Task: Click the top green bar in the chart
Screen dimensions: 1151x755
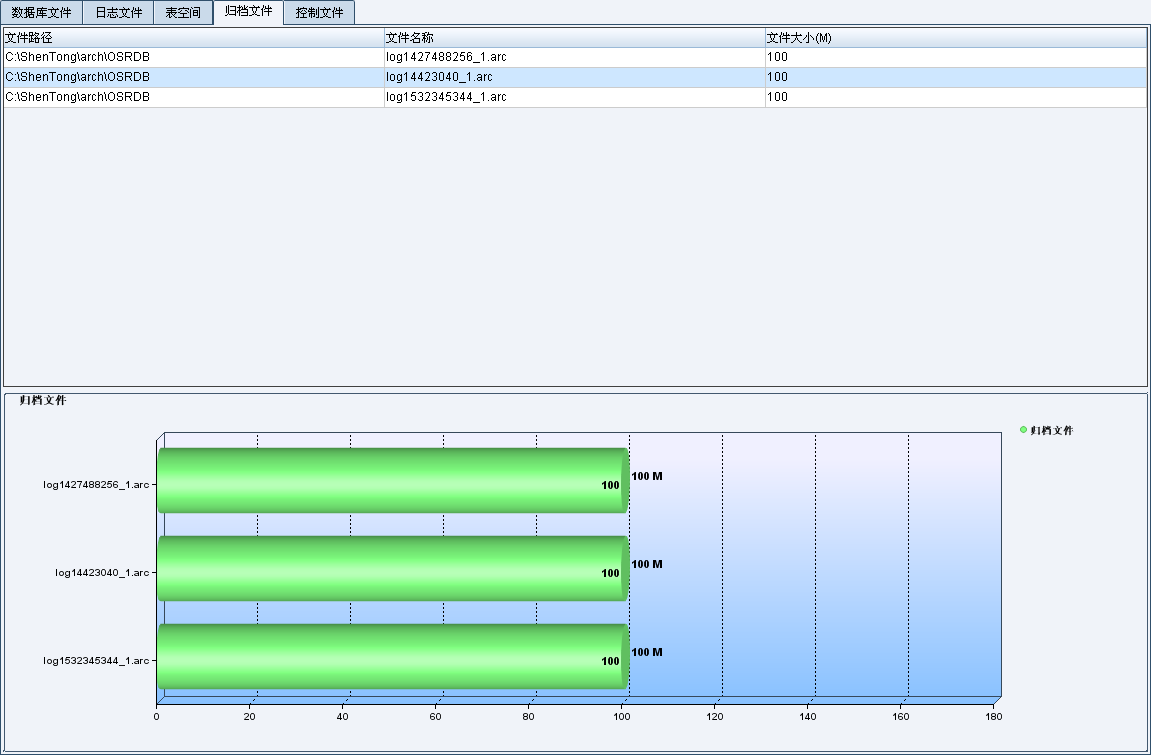Action: (392, 480)
